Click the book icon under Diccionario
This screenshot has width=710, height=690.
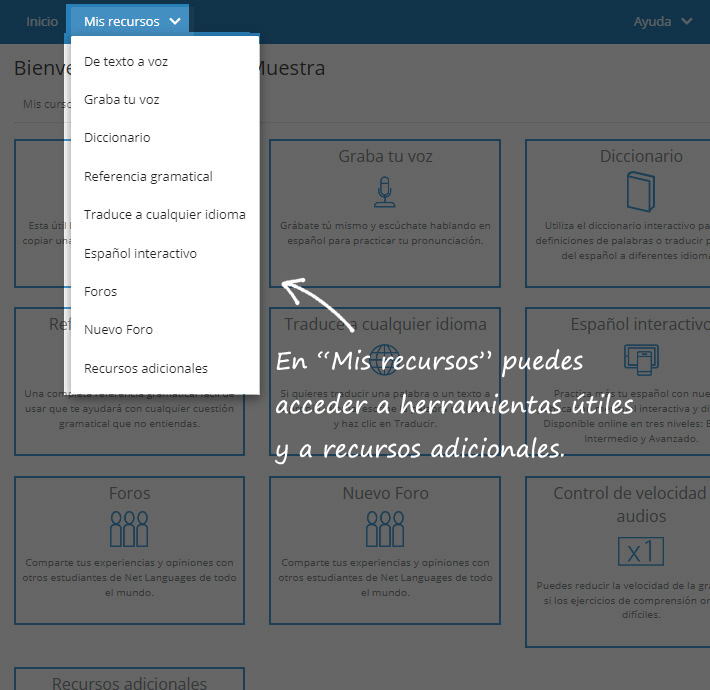(640, 192)
